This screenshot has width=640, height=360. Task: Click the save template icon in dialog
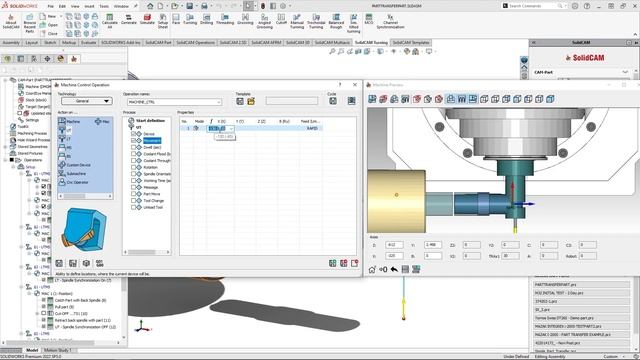240,101
